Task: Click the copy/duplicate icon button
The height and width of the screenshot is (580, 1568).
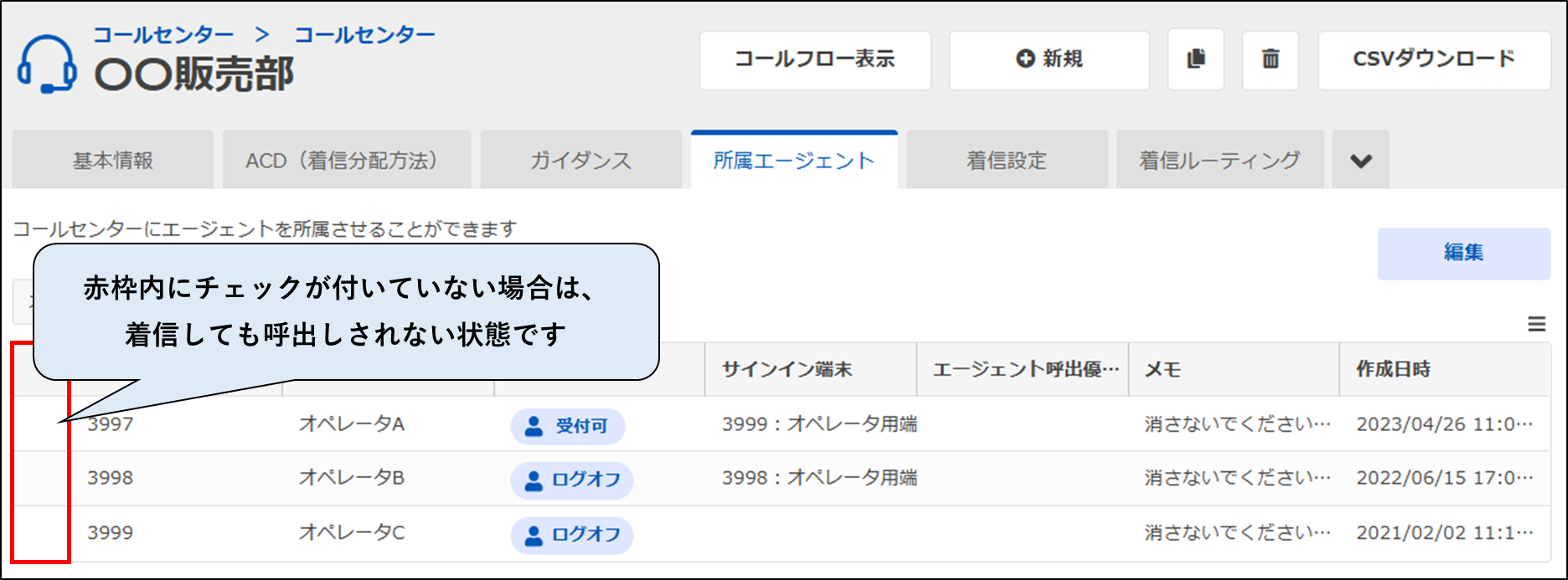Action: (1196, 59)
